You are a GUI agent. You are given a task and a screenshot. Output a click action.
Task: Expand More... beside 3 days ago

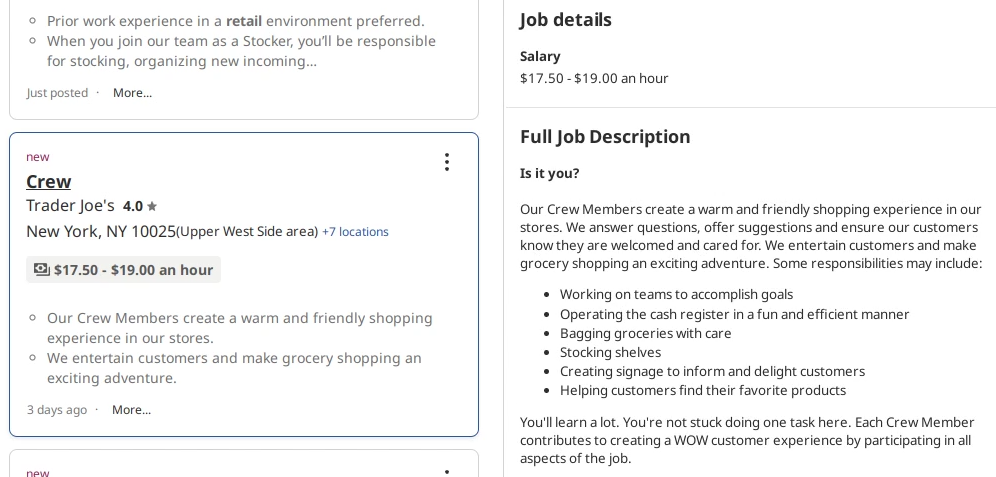click(131, 410)
